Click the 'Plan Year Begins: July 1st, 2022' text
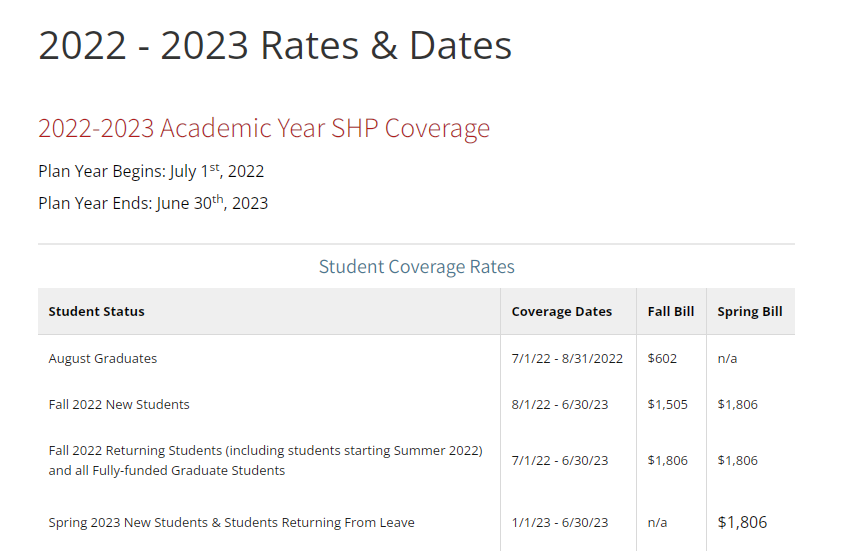859x558 pixels. (151, 171)
